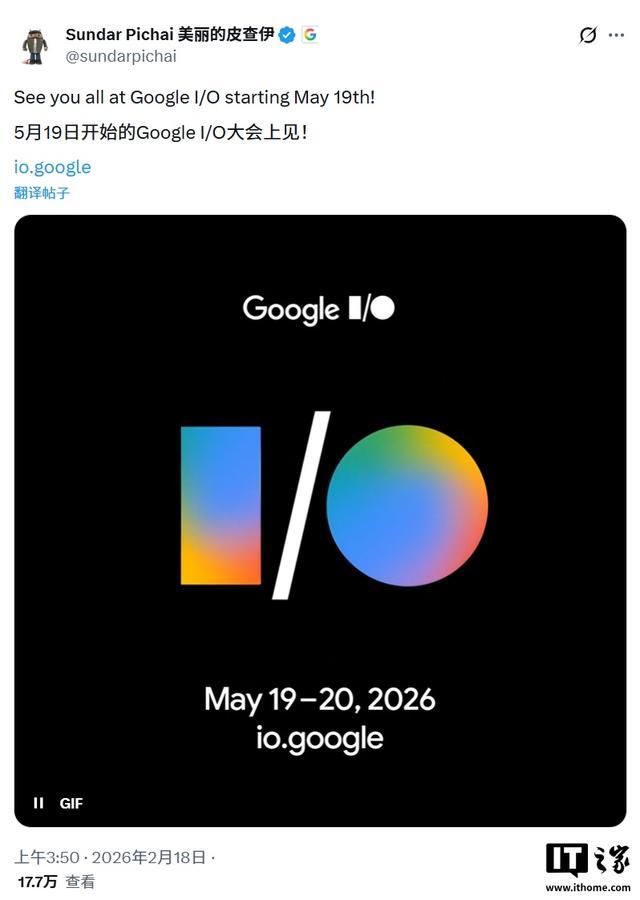Screen dimensions: 640x900
Task: Click the white slash in the I/O graphic
Action: 301,505
